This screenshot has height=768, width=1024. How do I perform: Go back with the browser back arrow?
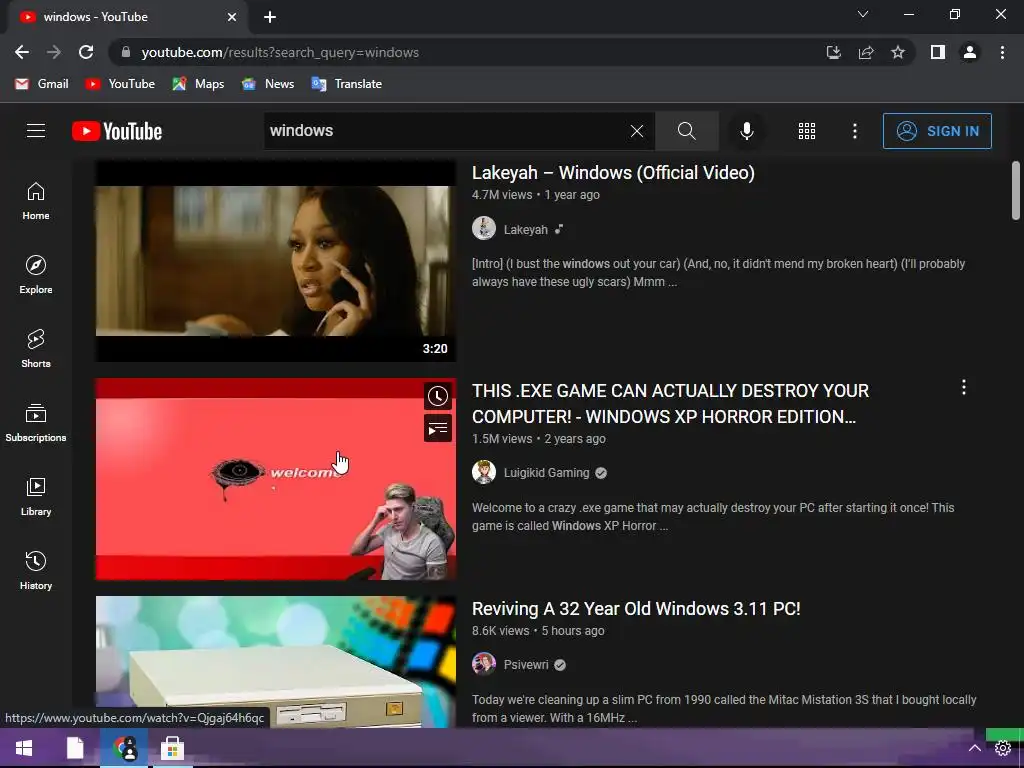point(22,52)
